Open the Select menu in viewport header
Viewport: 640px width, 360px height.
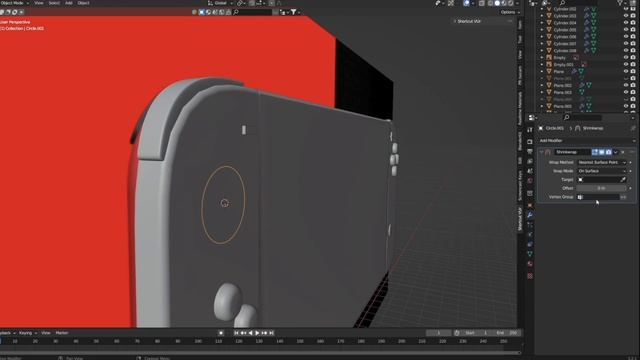click(54, 3)
